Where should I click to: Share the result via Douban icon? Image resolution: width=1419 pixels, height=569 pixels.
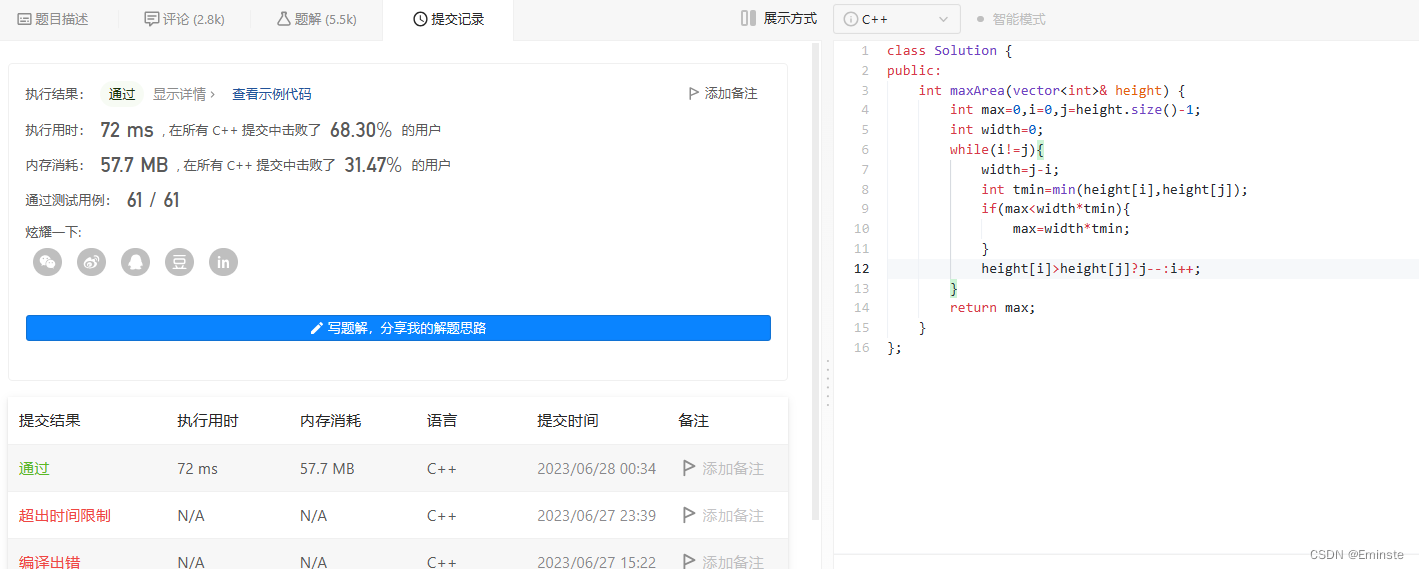click(x=179, y=262)
